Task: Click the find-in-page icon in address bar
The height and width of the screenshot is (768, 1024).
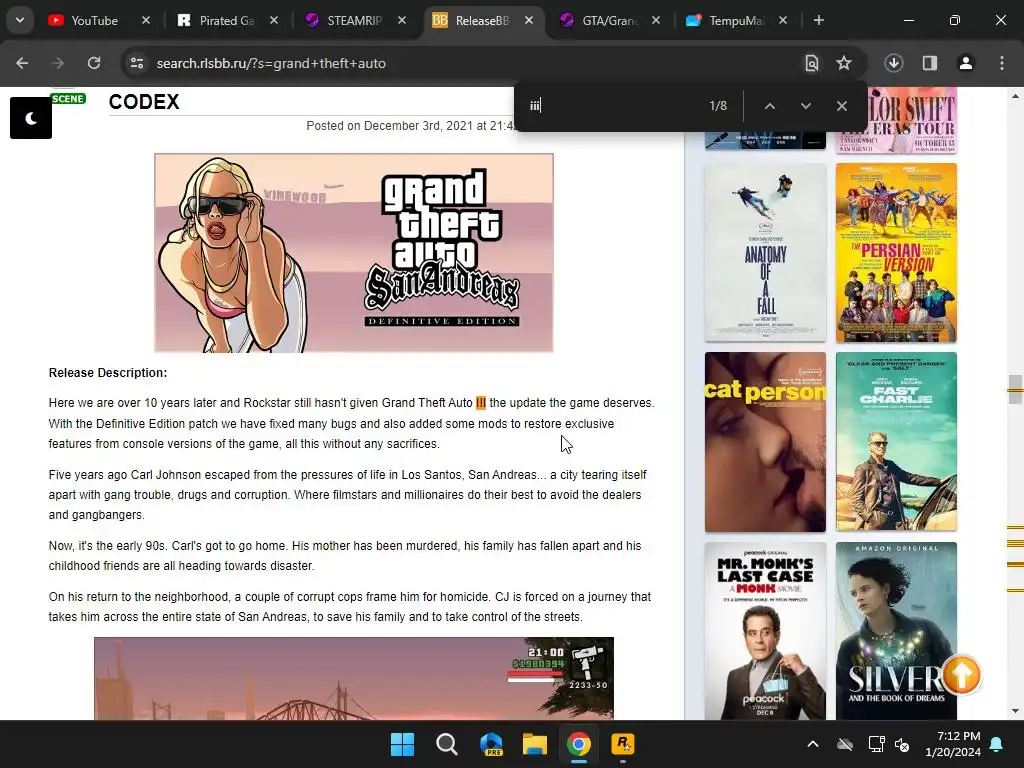Action: point(812,63)
